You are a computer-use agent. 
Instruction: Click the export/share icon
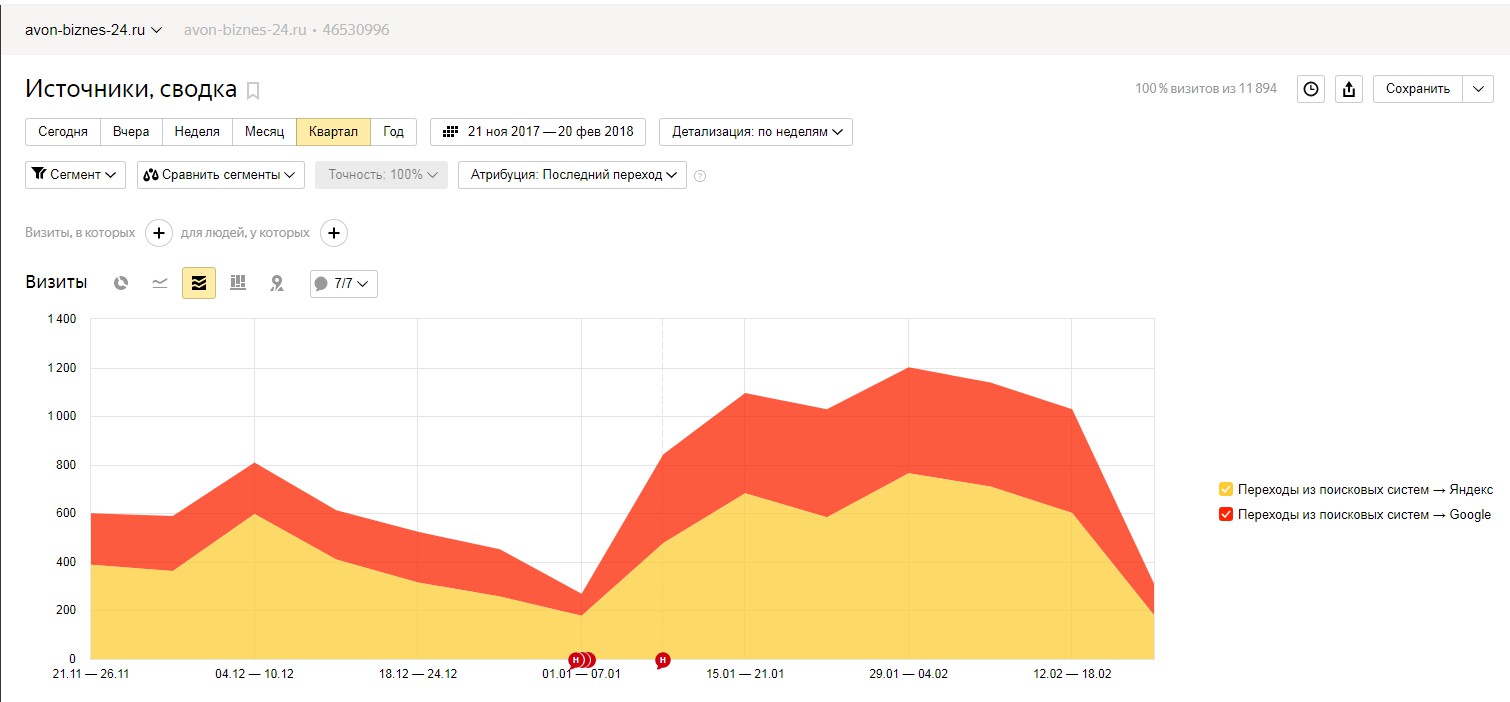click(x=1349, y=89)
